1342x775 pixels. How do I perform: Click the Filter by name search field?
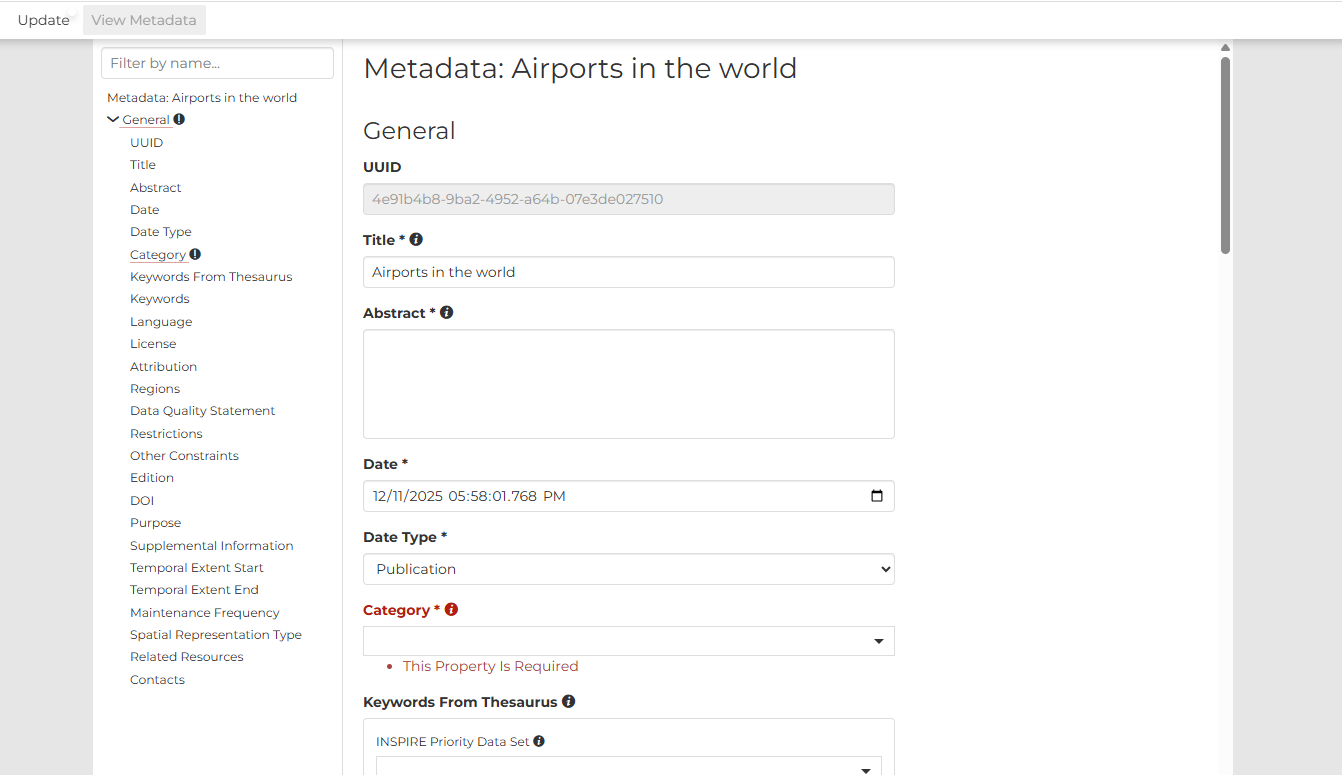click(217, 63)
